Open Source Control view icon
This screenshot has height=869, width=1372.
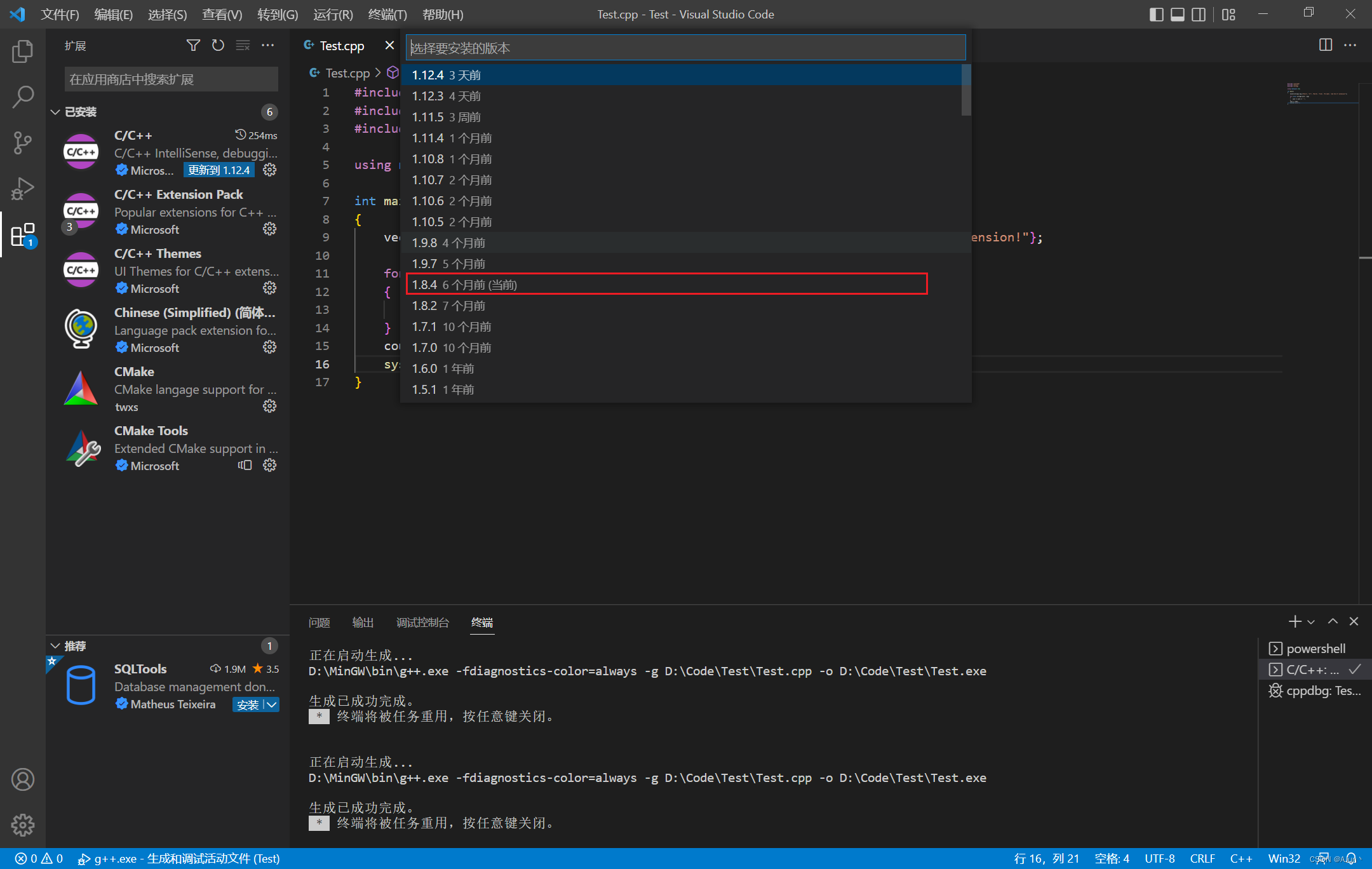click(x=23, y=143)
